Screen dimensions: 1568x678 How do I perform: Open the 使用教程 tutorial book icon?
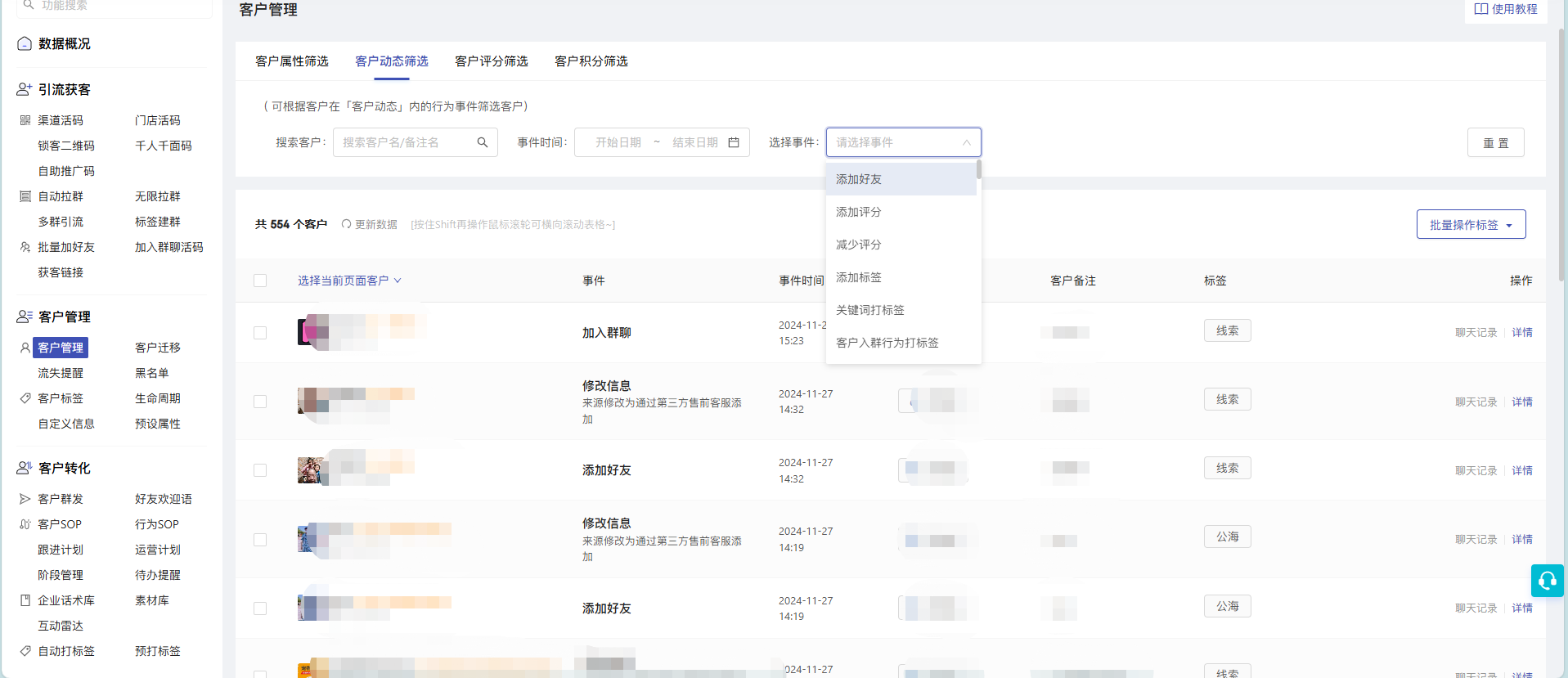click(1481, 9)
